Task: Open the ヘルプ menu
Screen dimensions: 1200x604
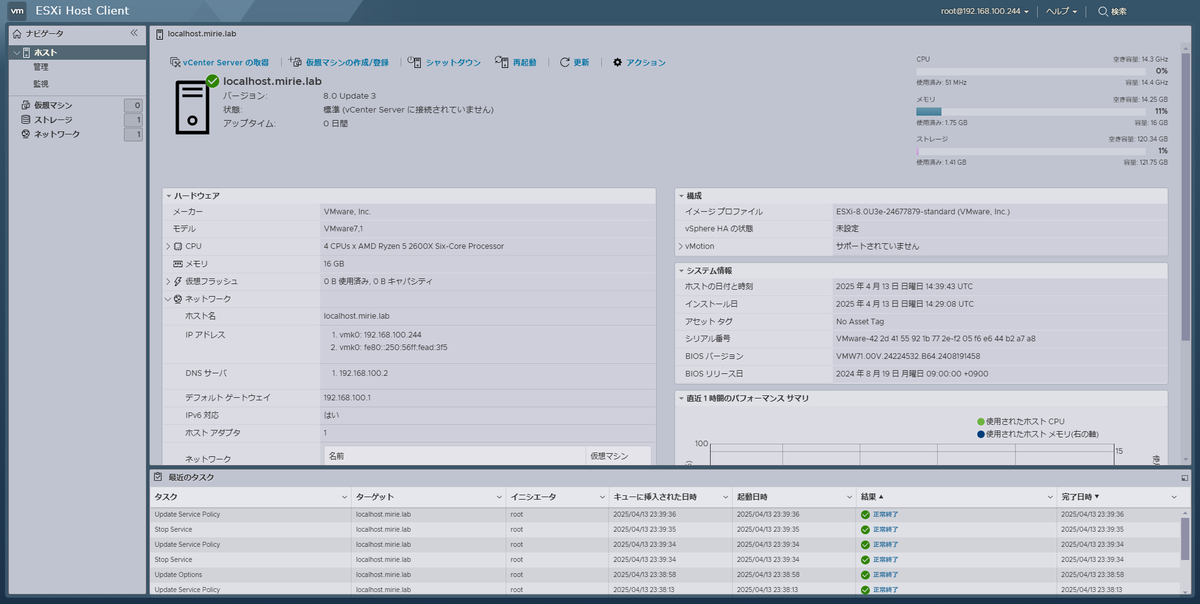Action: point(1062,11)
